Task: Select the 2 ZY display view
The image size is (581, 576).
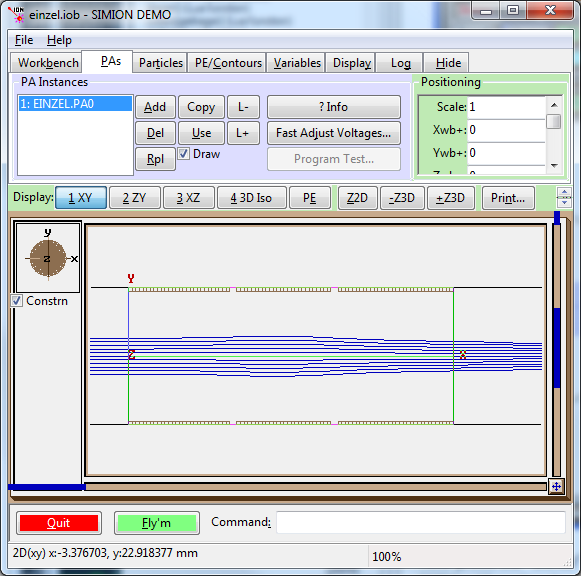Action: click(135, 198)
